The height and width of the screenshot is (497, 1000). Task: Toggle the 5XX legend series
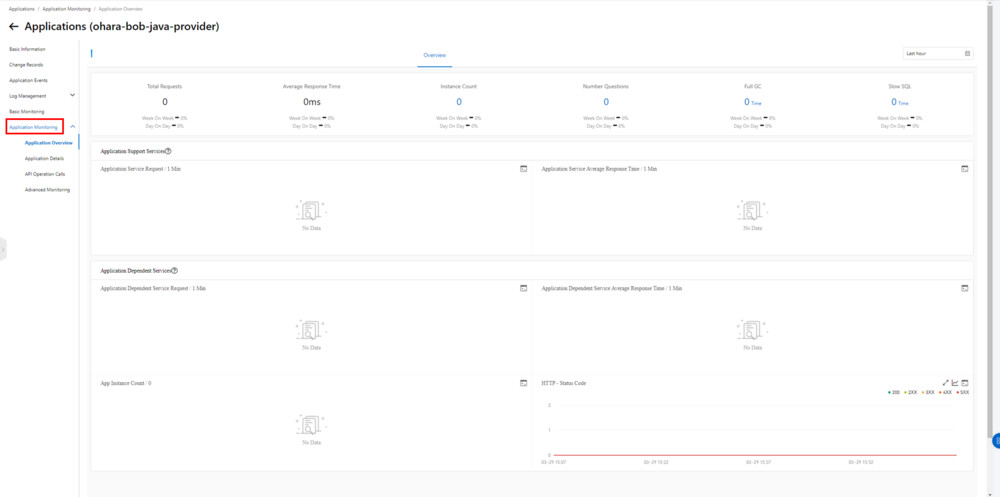point(964,392)
